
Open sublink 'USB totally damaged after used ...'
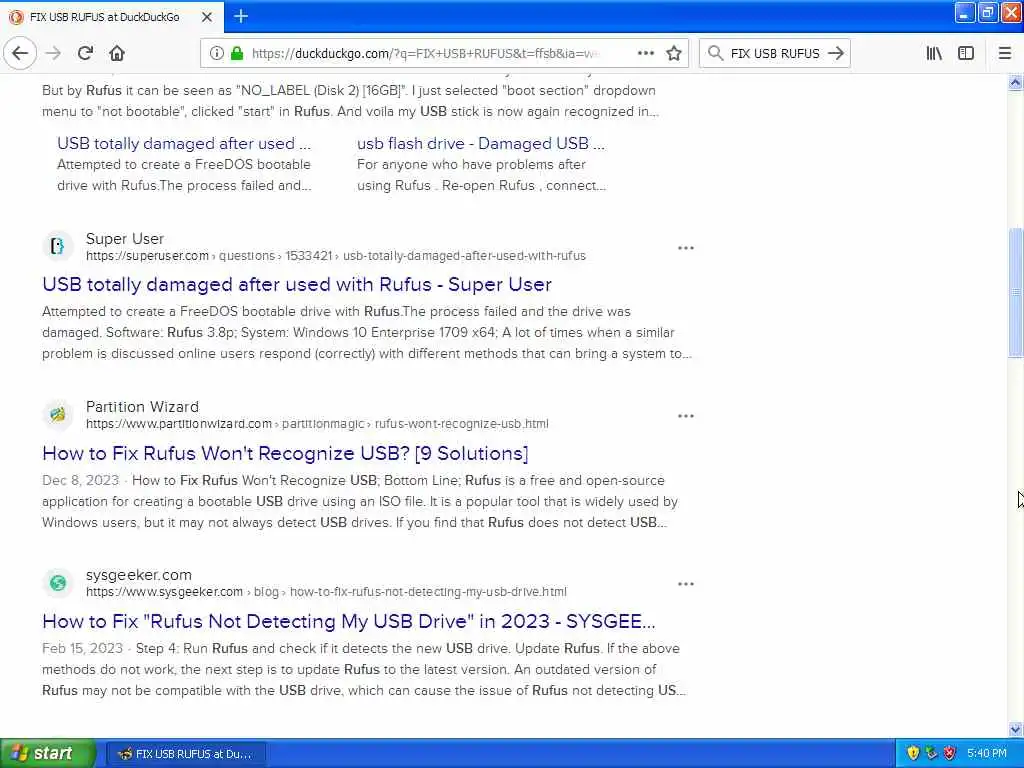184,144
